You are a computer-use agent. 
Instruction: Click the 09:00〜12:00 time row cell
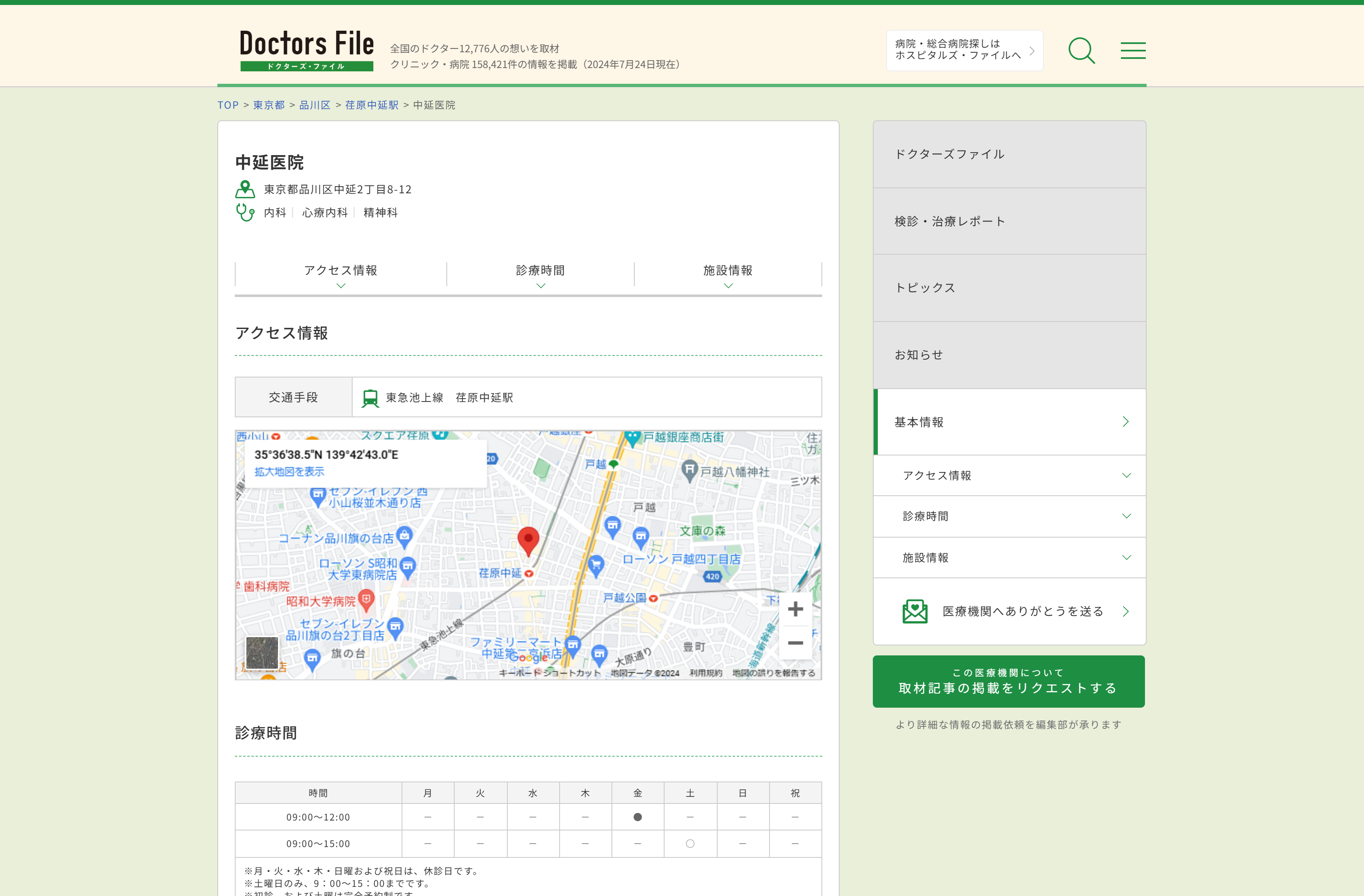coord(318,817)
